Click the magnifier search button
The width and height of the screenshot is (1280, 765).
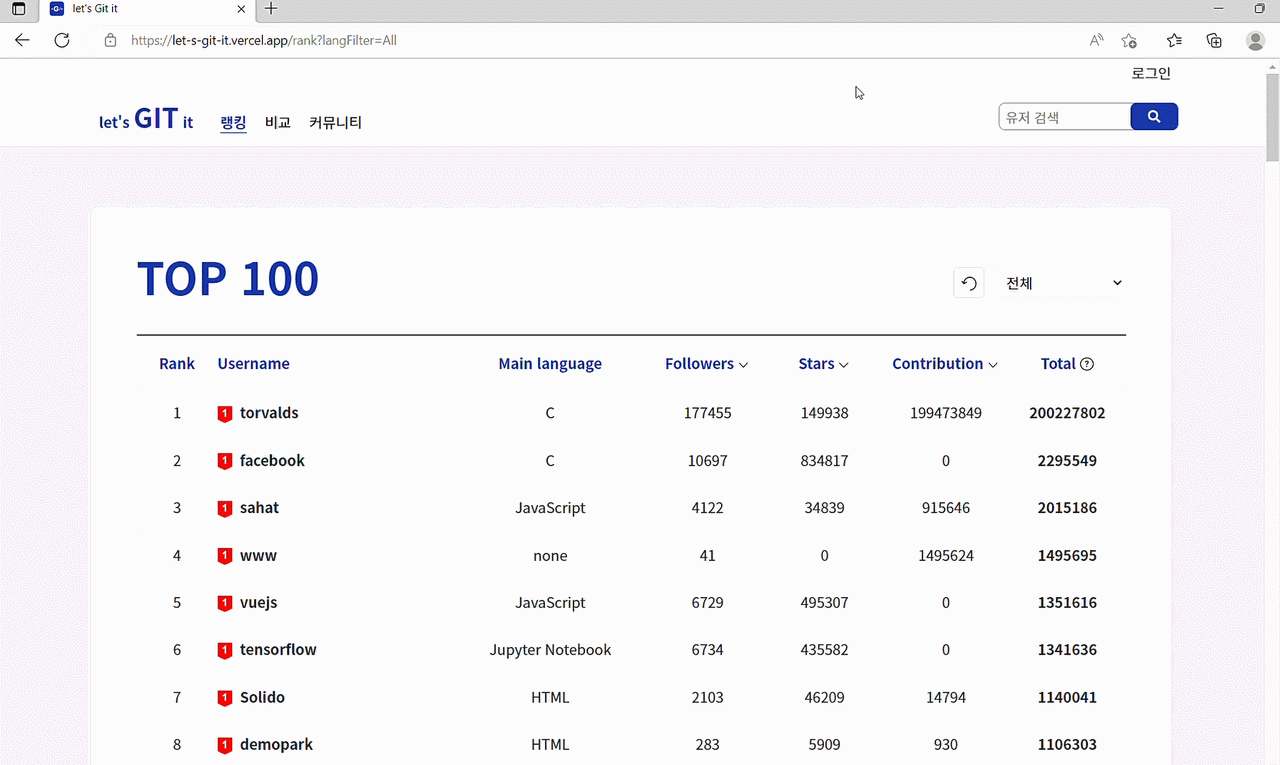point(1154,117)
